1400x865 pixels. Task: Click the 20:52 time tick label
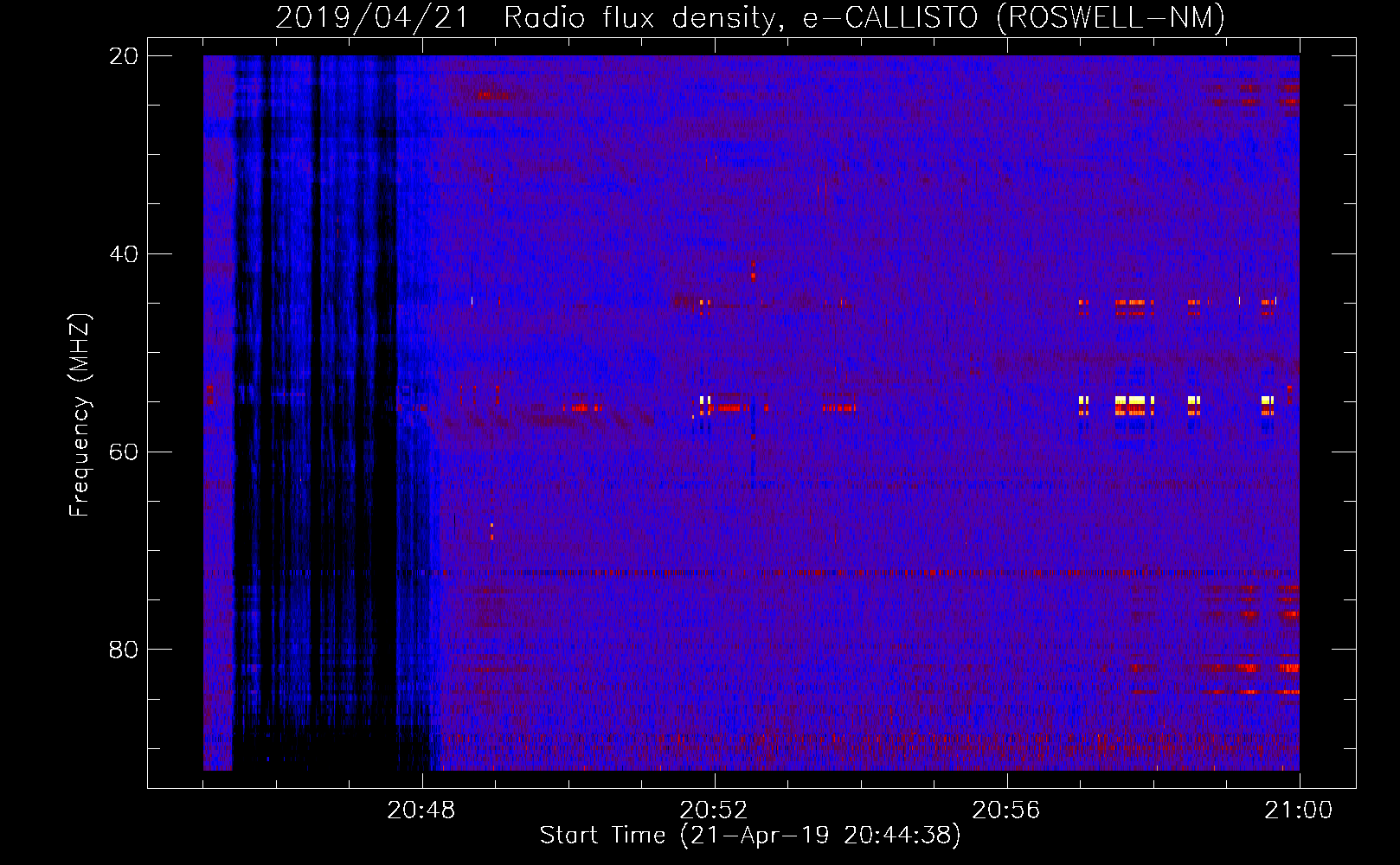714,811
